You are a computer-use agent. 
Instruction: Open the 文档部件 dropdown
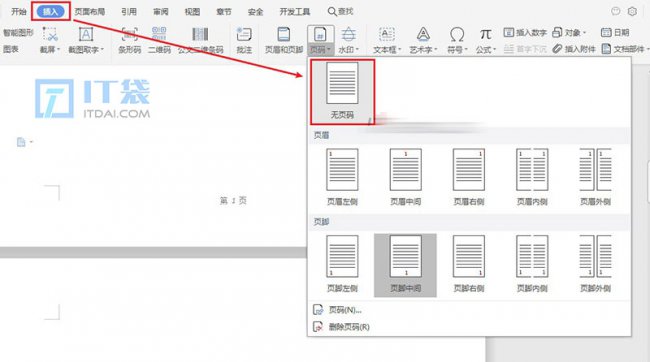point(626,49)
